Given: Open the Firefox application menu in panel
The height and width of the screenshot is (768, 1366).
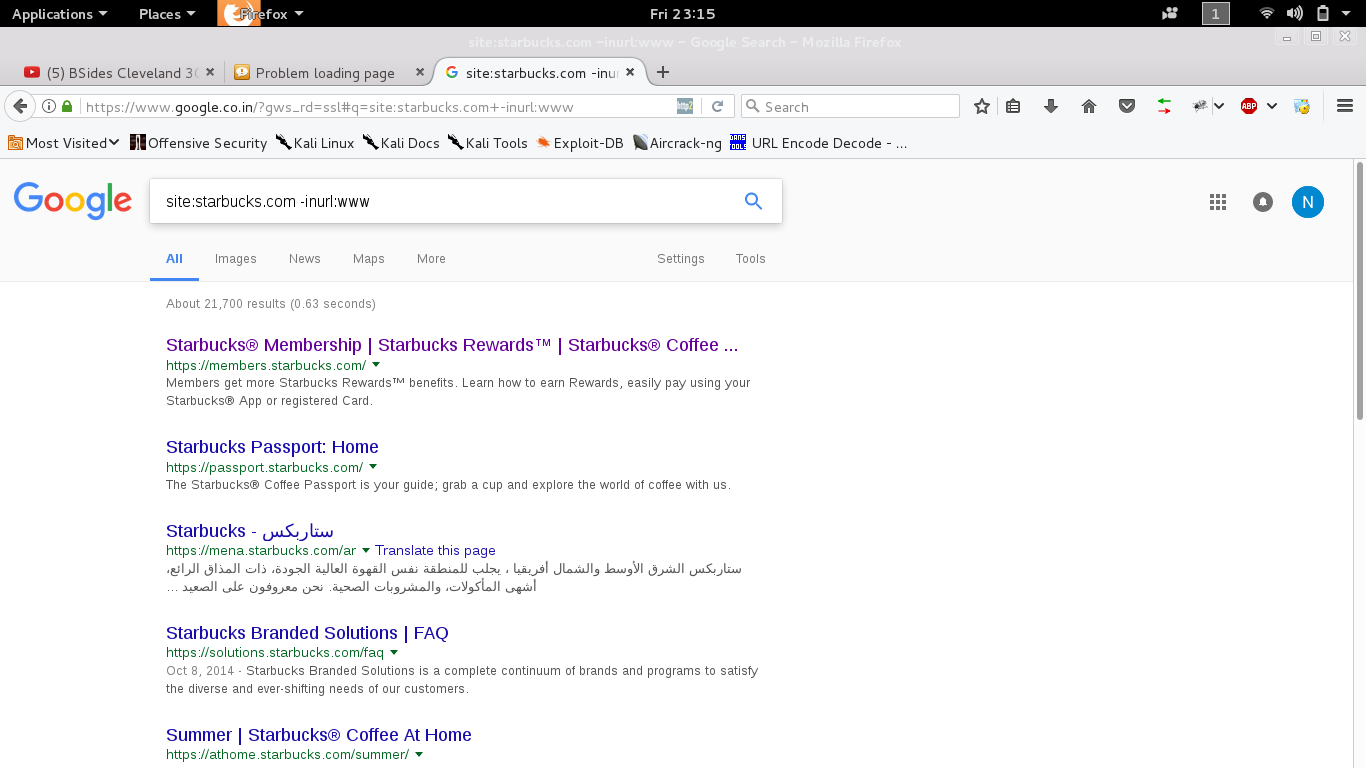Looking at the screenshot, I should click(261, 13).
